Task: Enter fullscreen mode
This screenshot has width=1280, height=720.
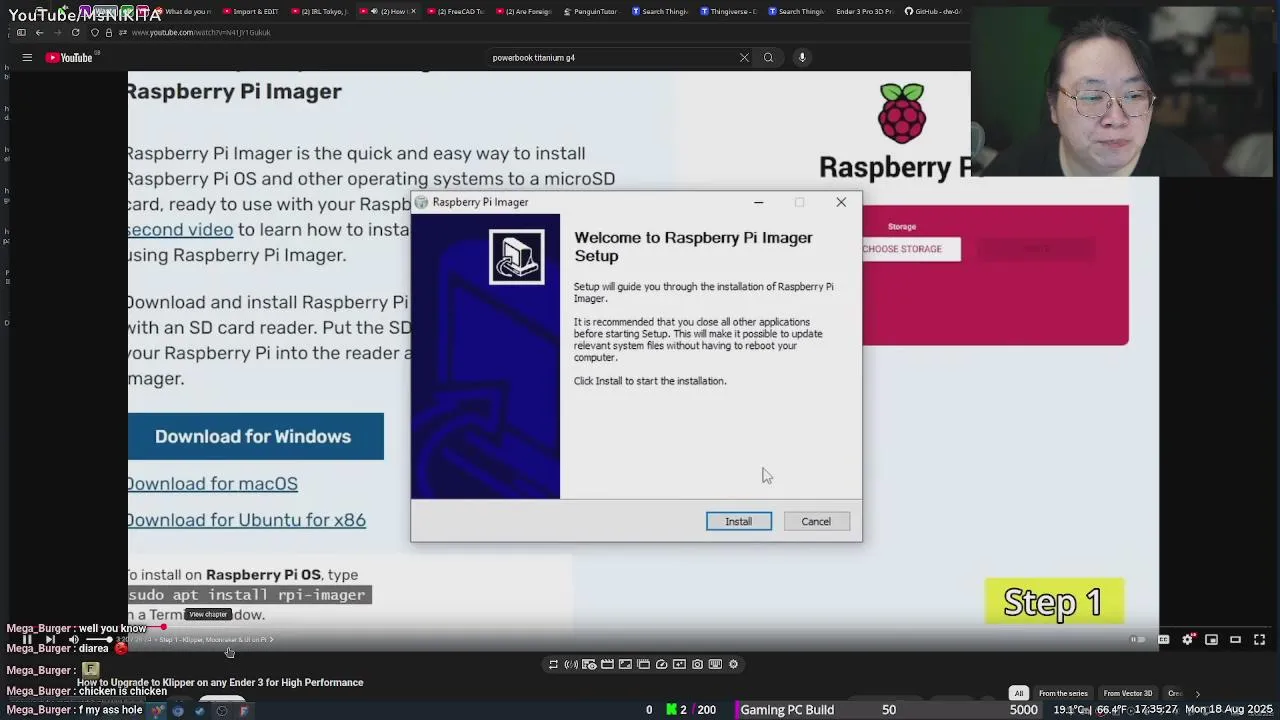Action: [1260, 640]
